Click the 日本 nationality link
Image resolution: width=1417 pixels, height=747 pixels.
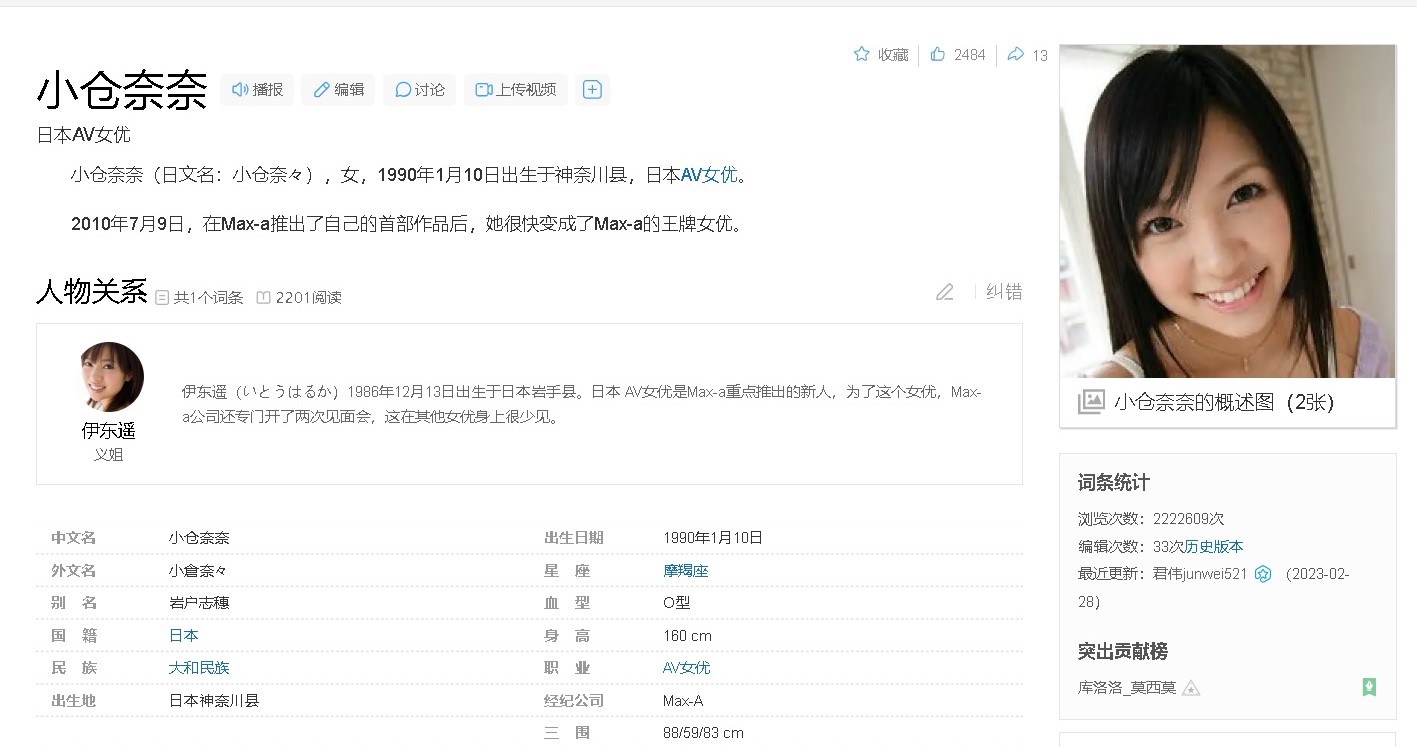pyautogui.click(x=183, y=635)
